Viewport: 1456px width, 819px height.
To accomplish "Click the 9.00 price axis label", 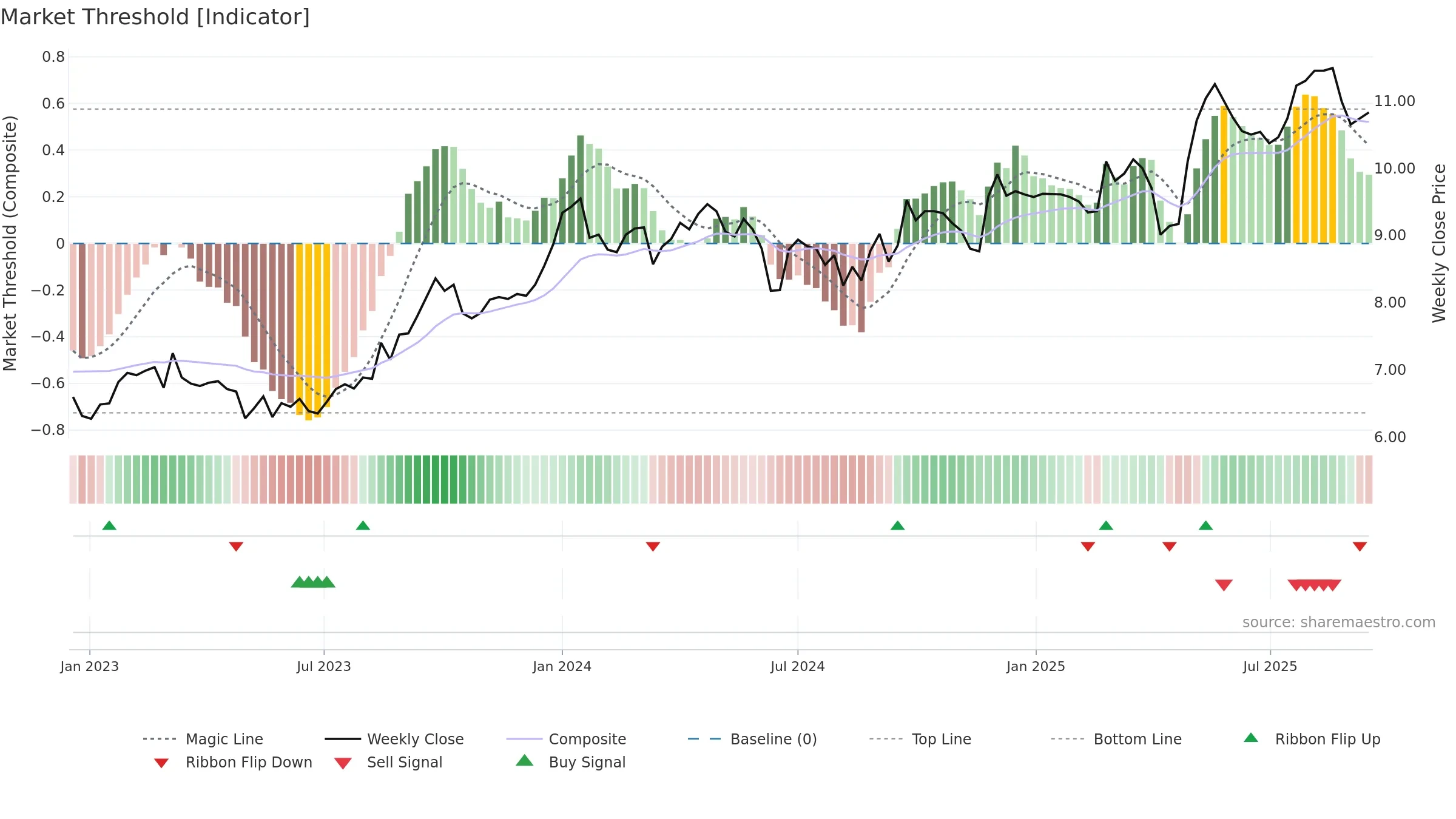I will point(1390,235).
